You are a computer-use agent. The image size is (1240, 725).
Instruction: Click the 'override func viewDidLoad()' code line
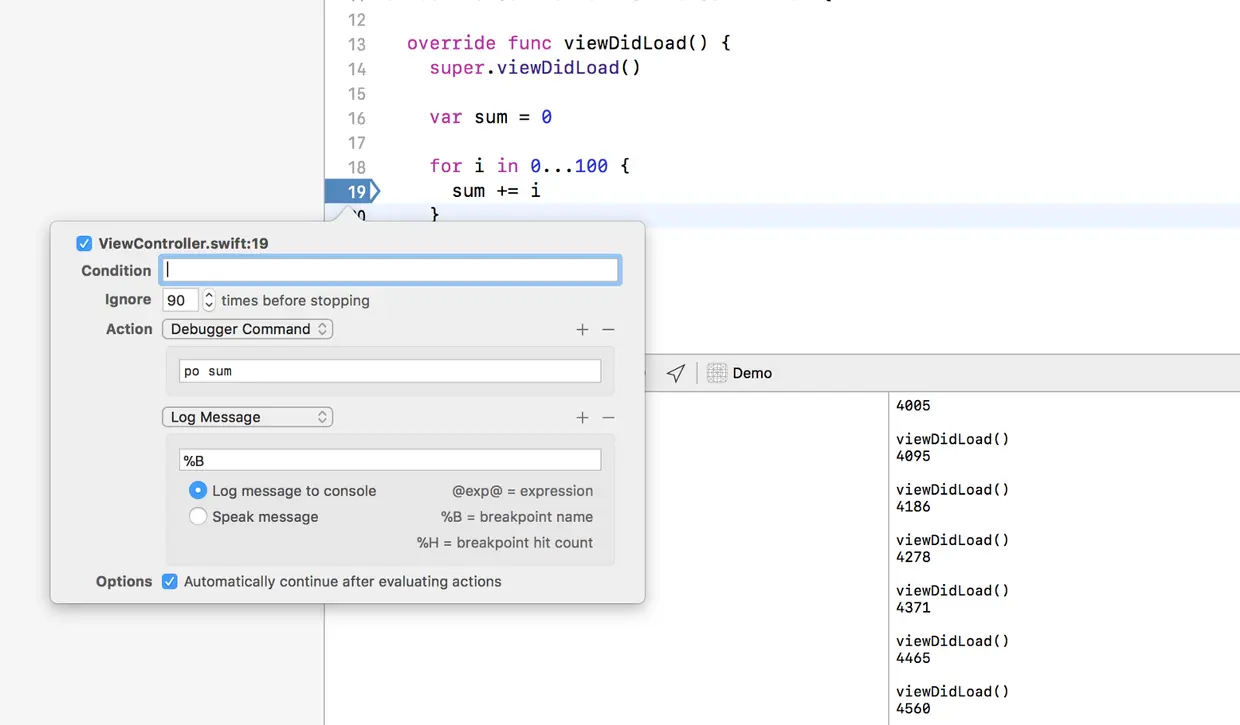point(569,43)
